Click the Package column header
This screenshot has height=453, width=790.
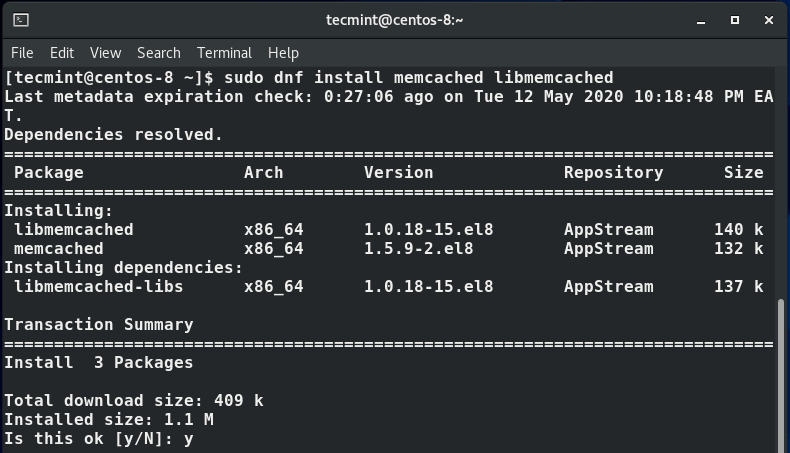click(x=49, y=173)
